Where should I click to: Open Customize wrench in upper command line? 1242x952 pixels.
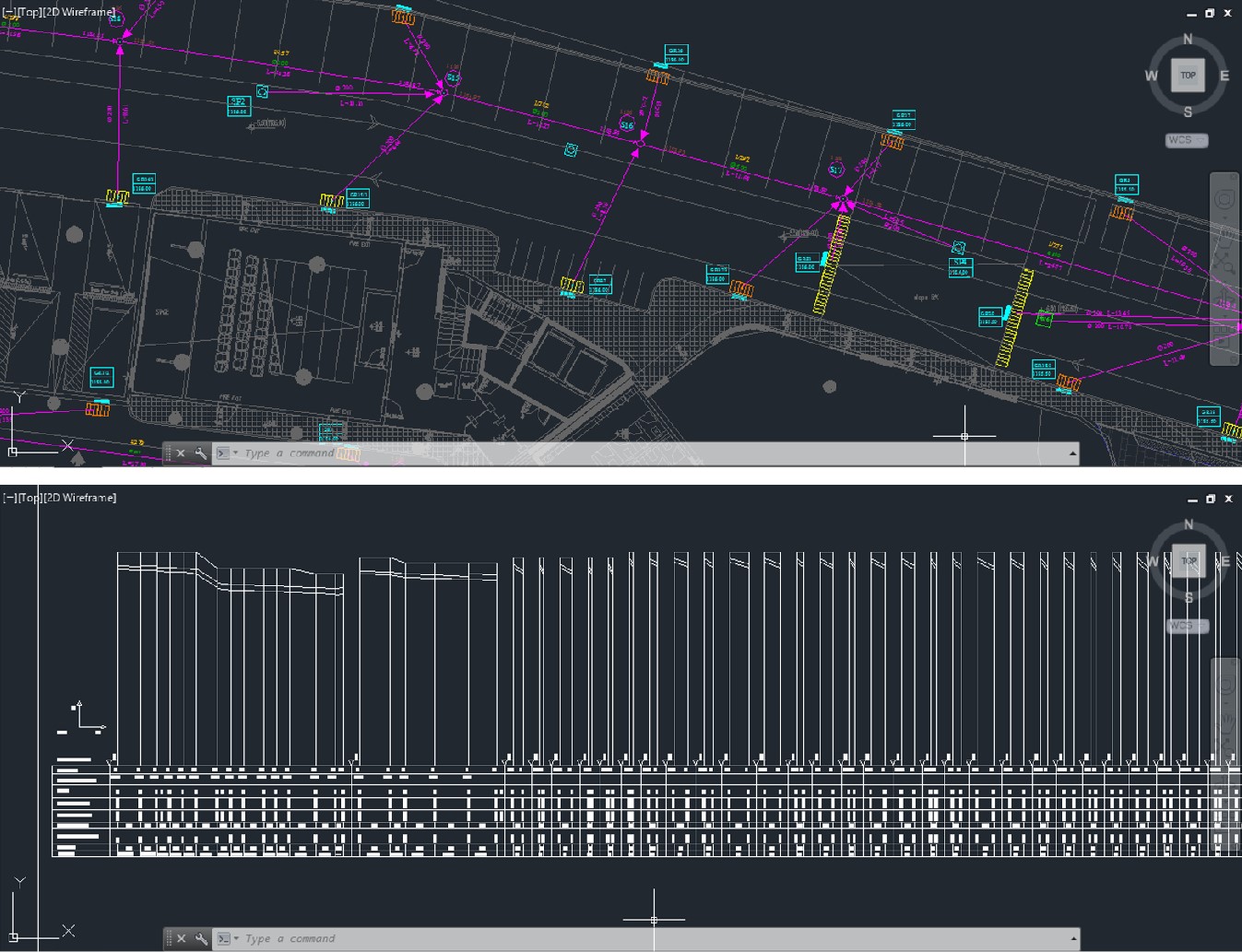200,453
